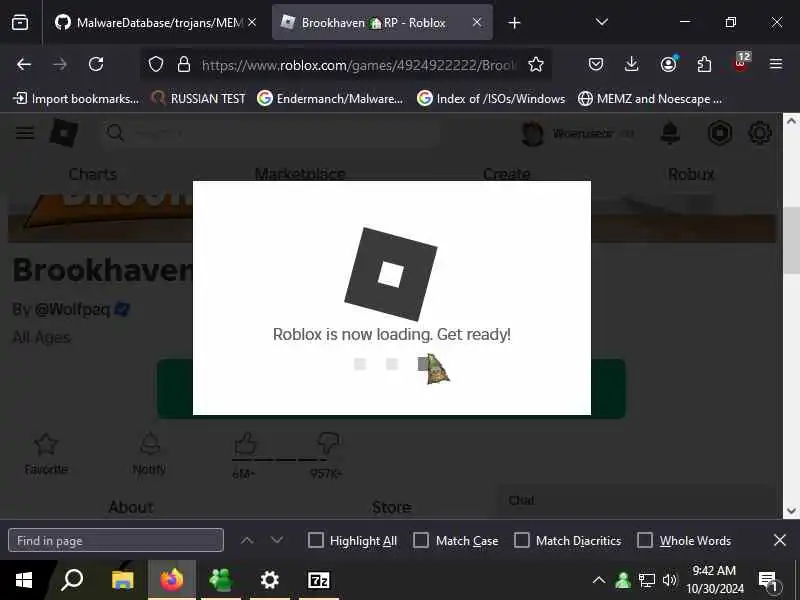This screenshot has width=800, height=600.
Task: Click the Find in page field
Action: (116, 540)
